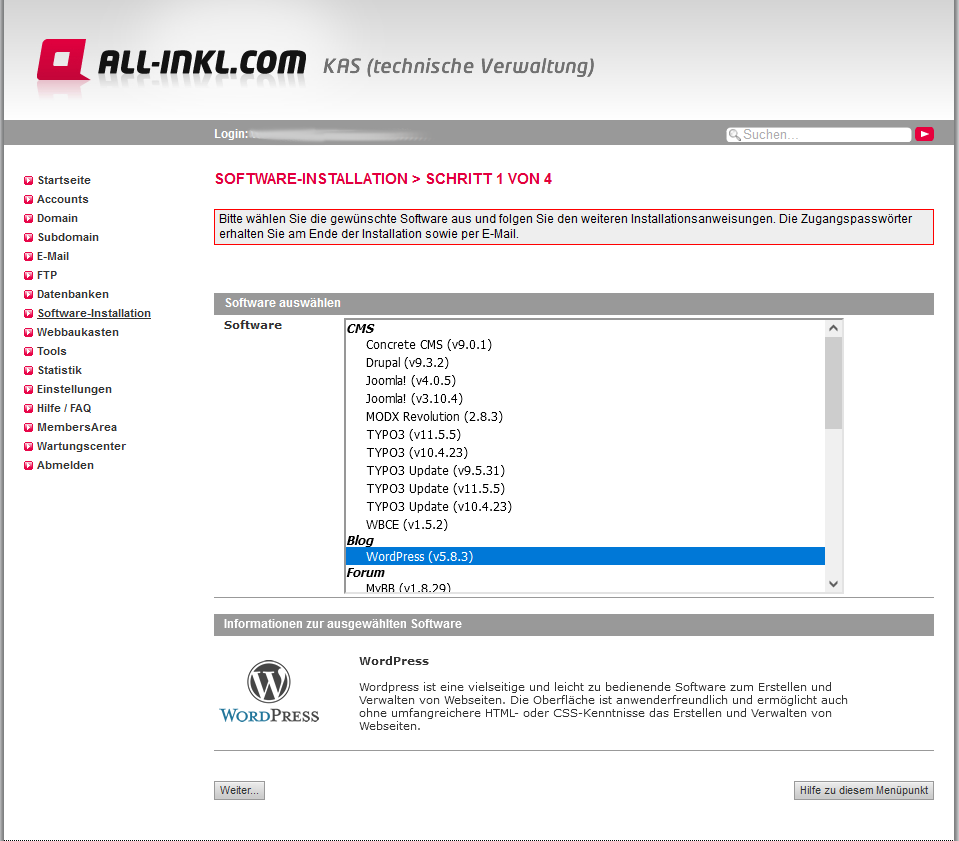959x841 pixels.
Task: Click the red bullet icon beside Tools
Action: click(x=28, y=351)
